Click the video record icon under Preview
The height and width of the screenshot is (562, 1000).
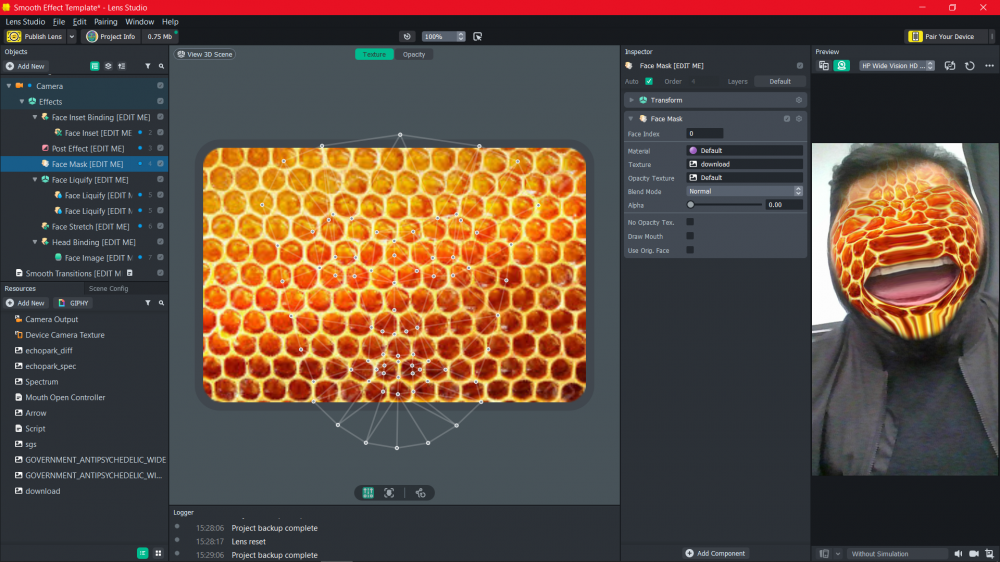973,553
